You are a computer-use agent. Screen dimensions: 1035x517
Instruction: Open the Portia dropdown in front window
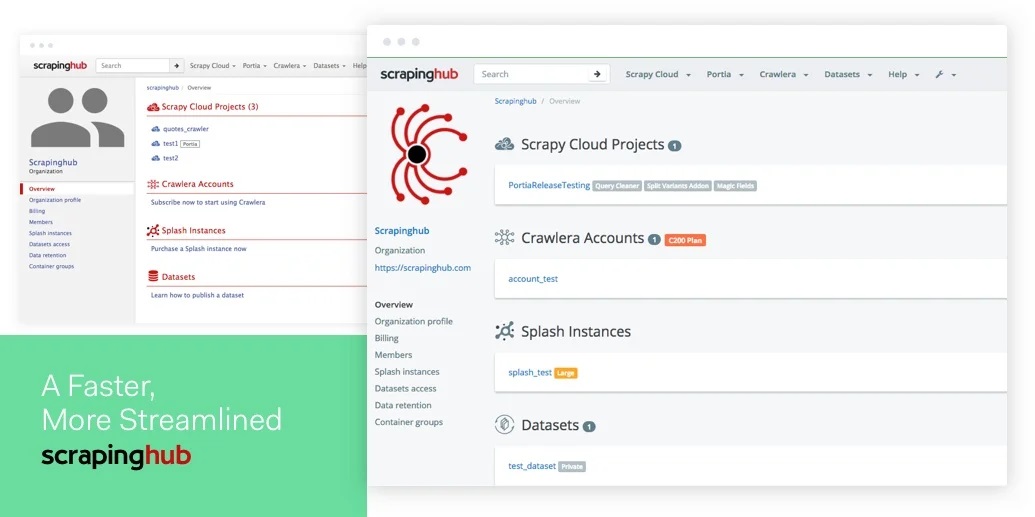click(725, 75)
